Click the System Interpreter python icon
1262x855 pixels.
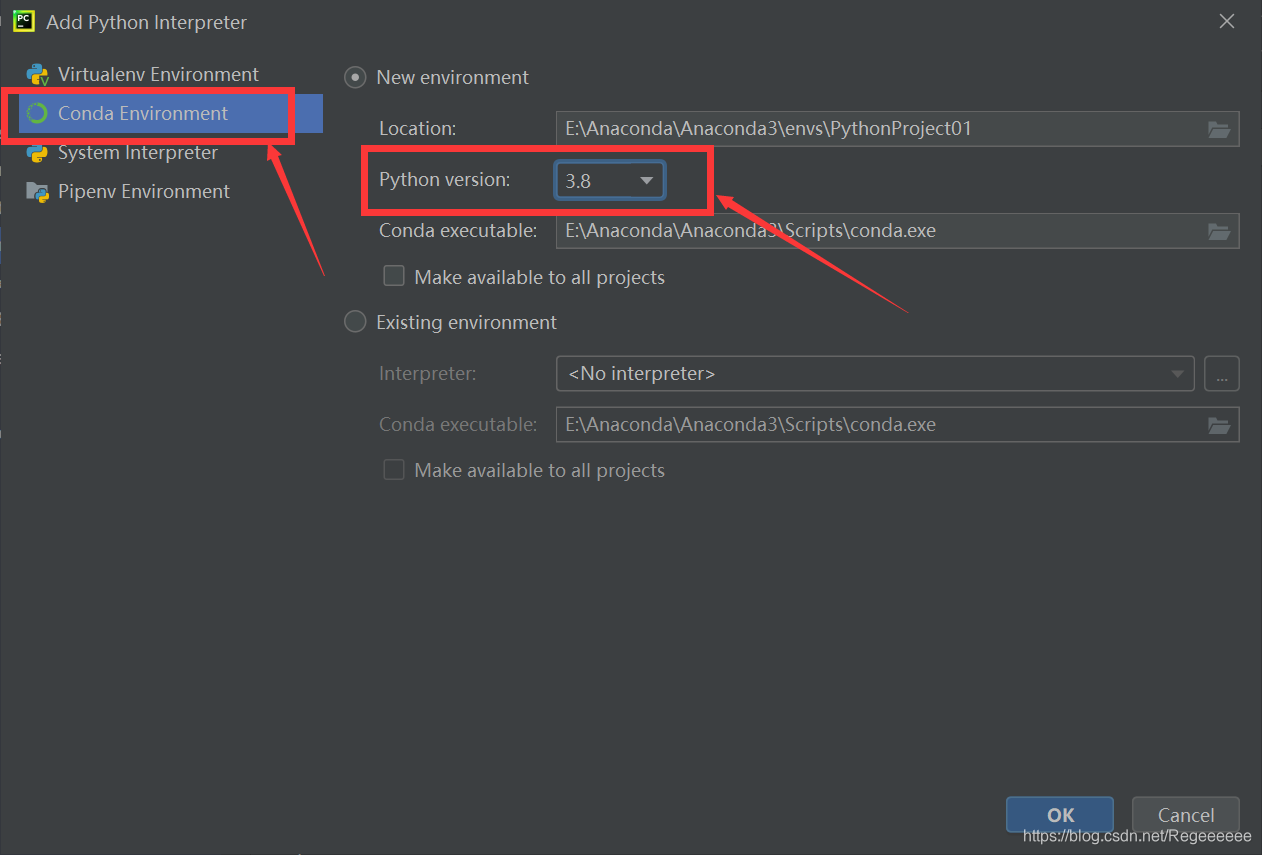37,153
